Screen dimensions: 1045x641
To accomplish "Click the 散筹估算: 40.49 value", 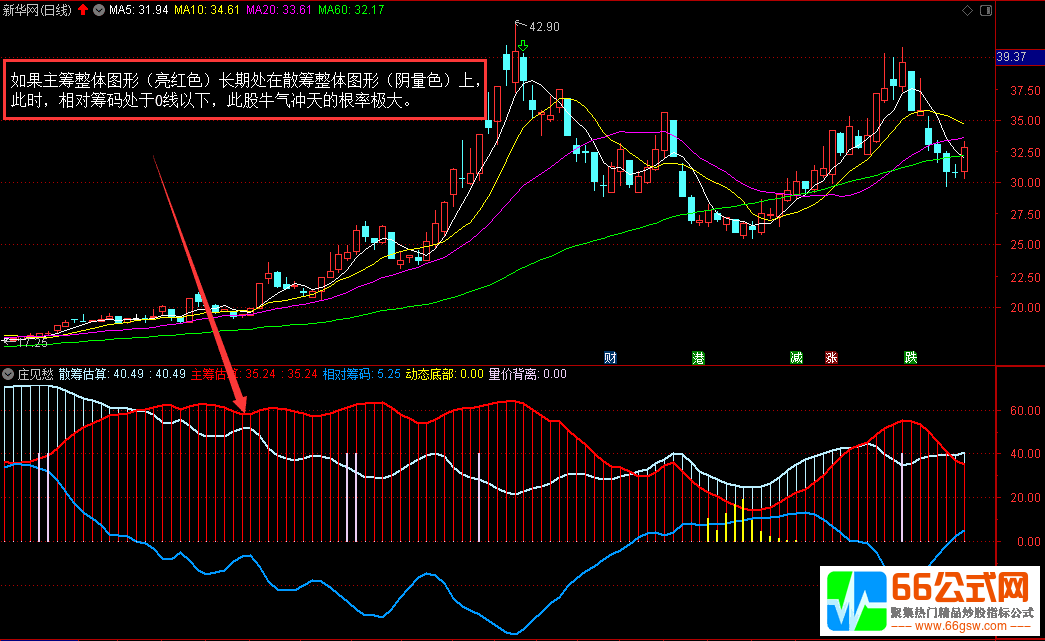I will (x=101, y=374).
